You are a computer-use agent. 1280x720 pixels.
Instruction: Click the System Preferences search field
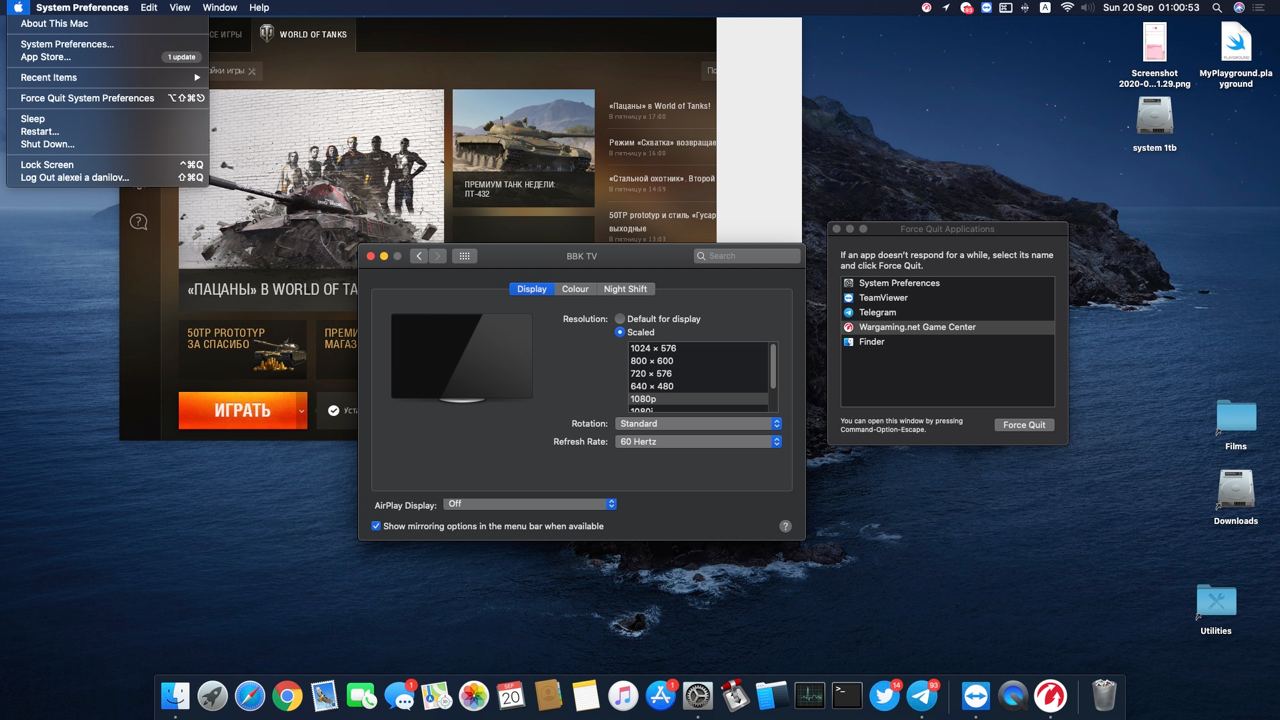[748, 256]
